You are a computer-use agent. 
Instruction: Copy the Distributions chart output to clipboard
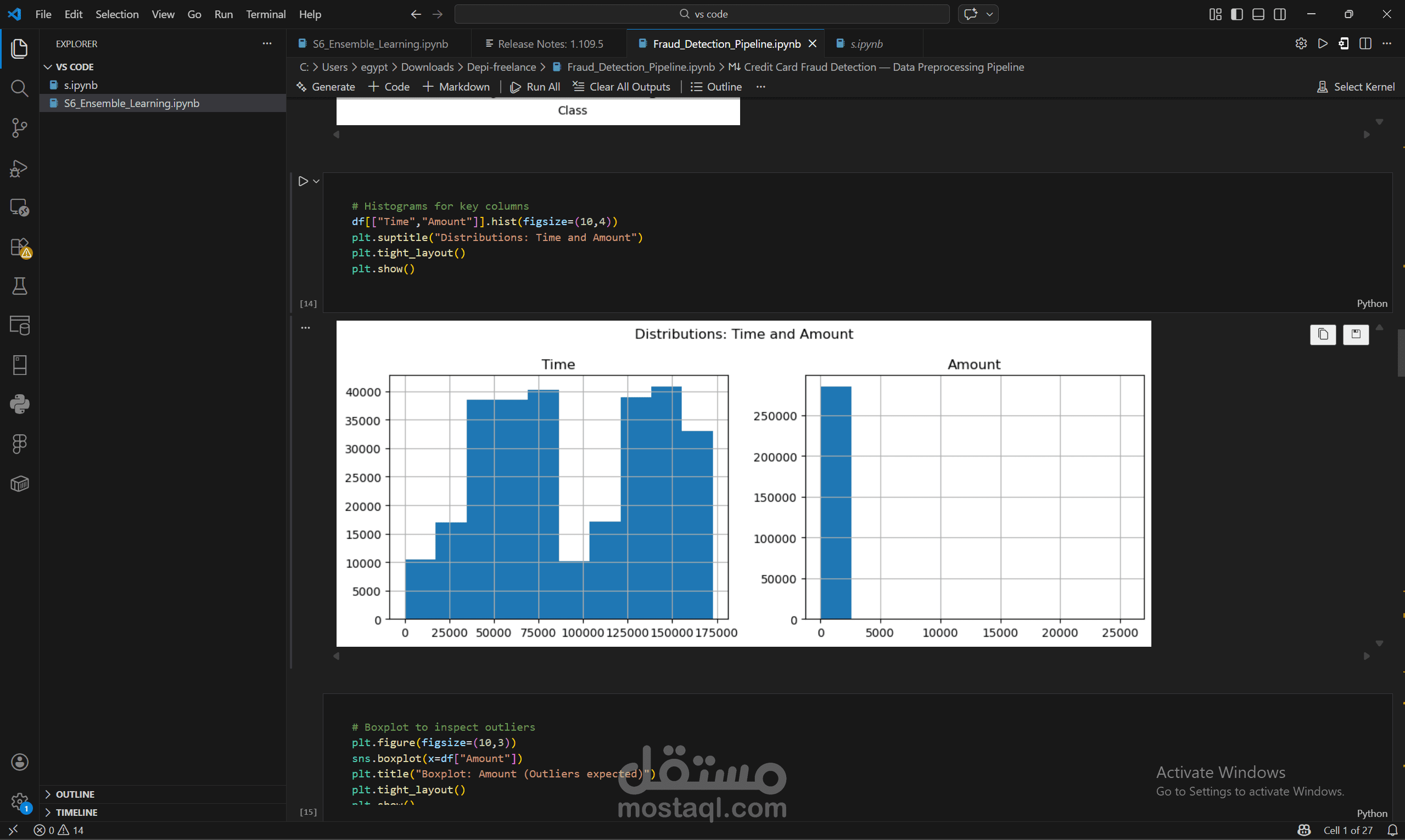pos(1323,334)
